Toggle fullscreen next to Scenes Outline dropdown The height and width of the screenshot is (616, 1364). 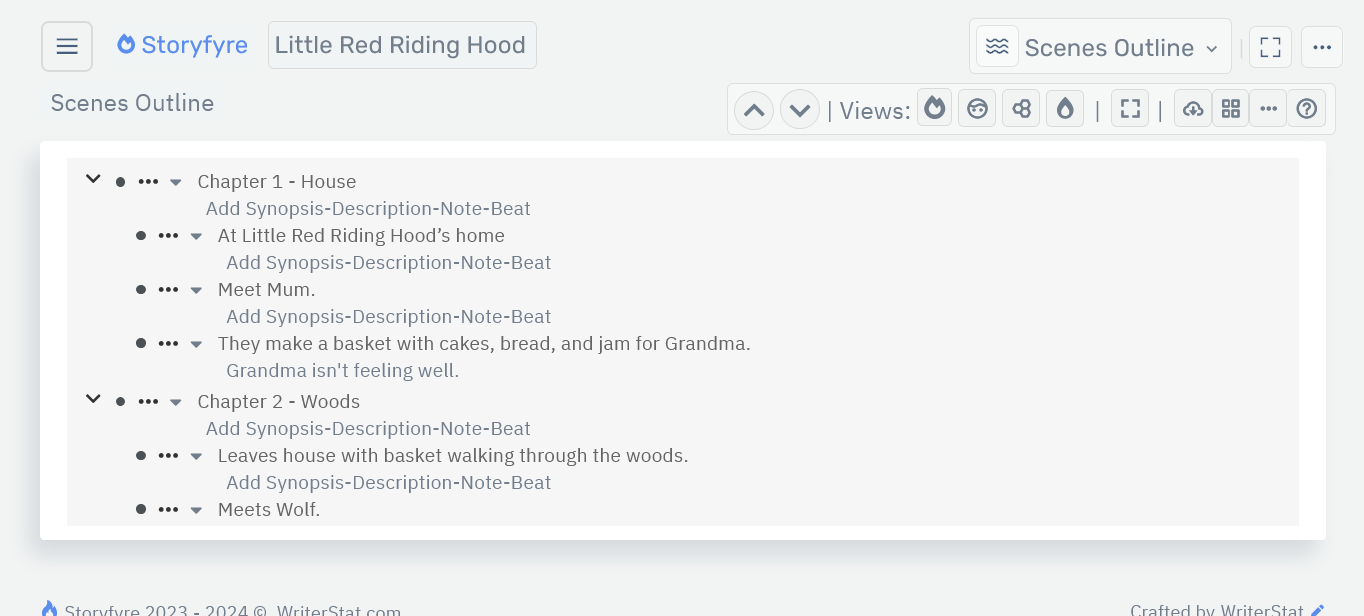(1270, 46)
